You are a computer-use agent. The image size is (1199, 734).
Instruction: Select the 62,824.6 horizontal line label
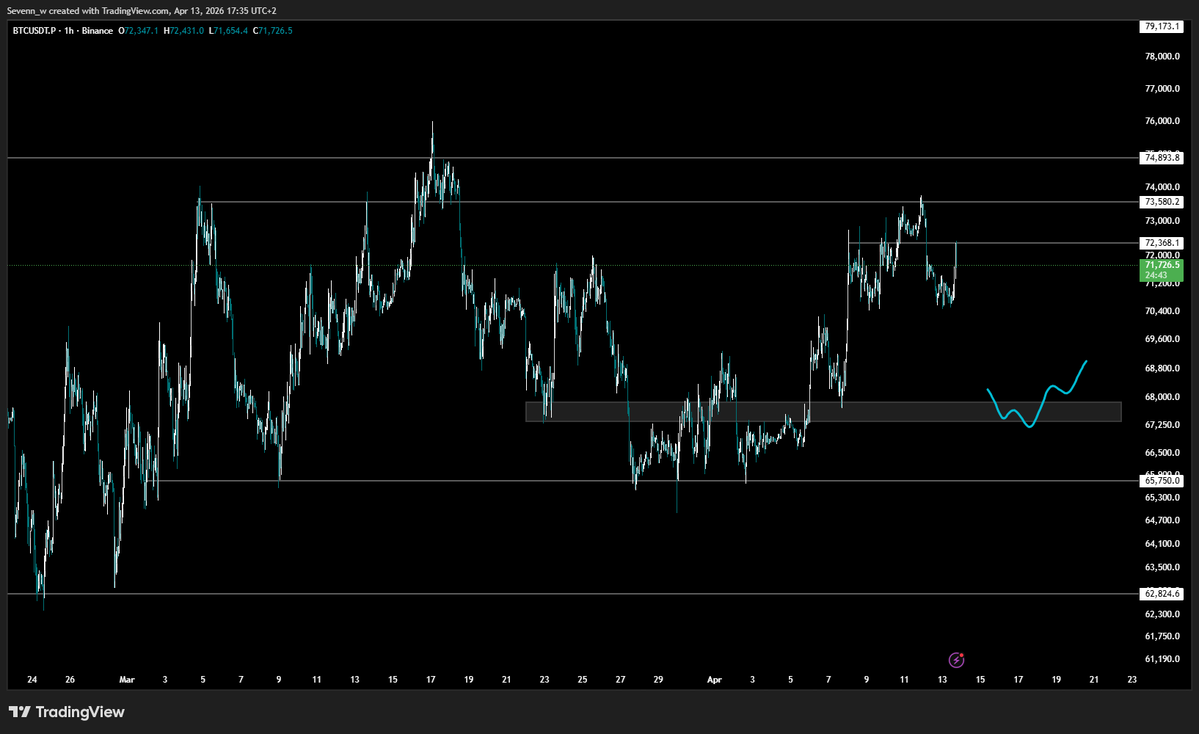(x=1161, y=594)
